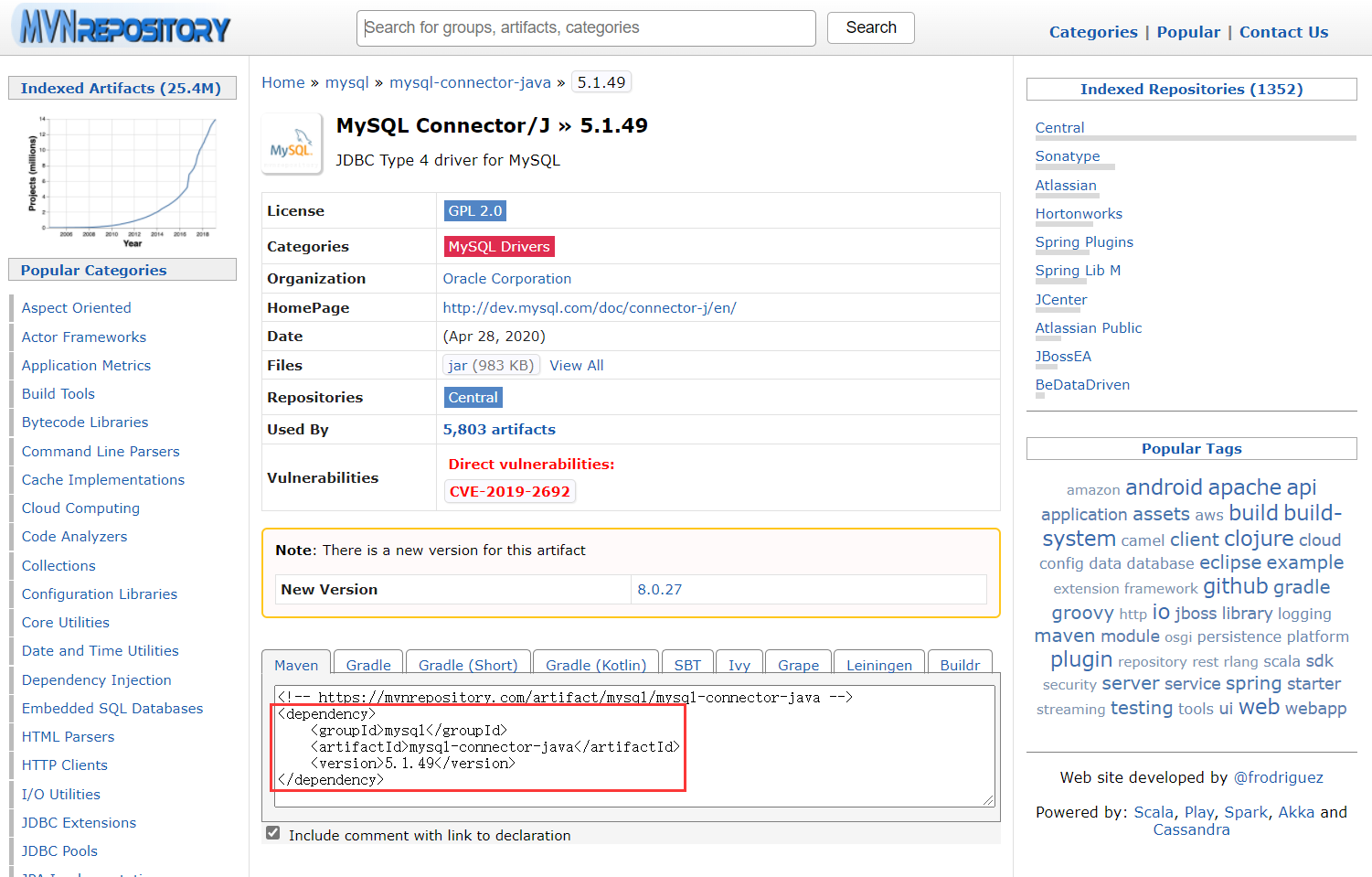The width and height of the screenshot is (1372, 877).
Task: Open Categories in top navigation
Action: 1093,32
